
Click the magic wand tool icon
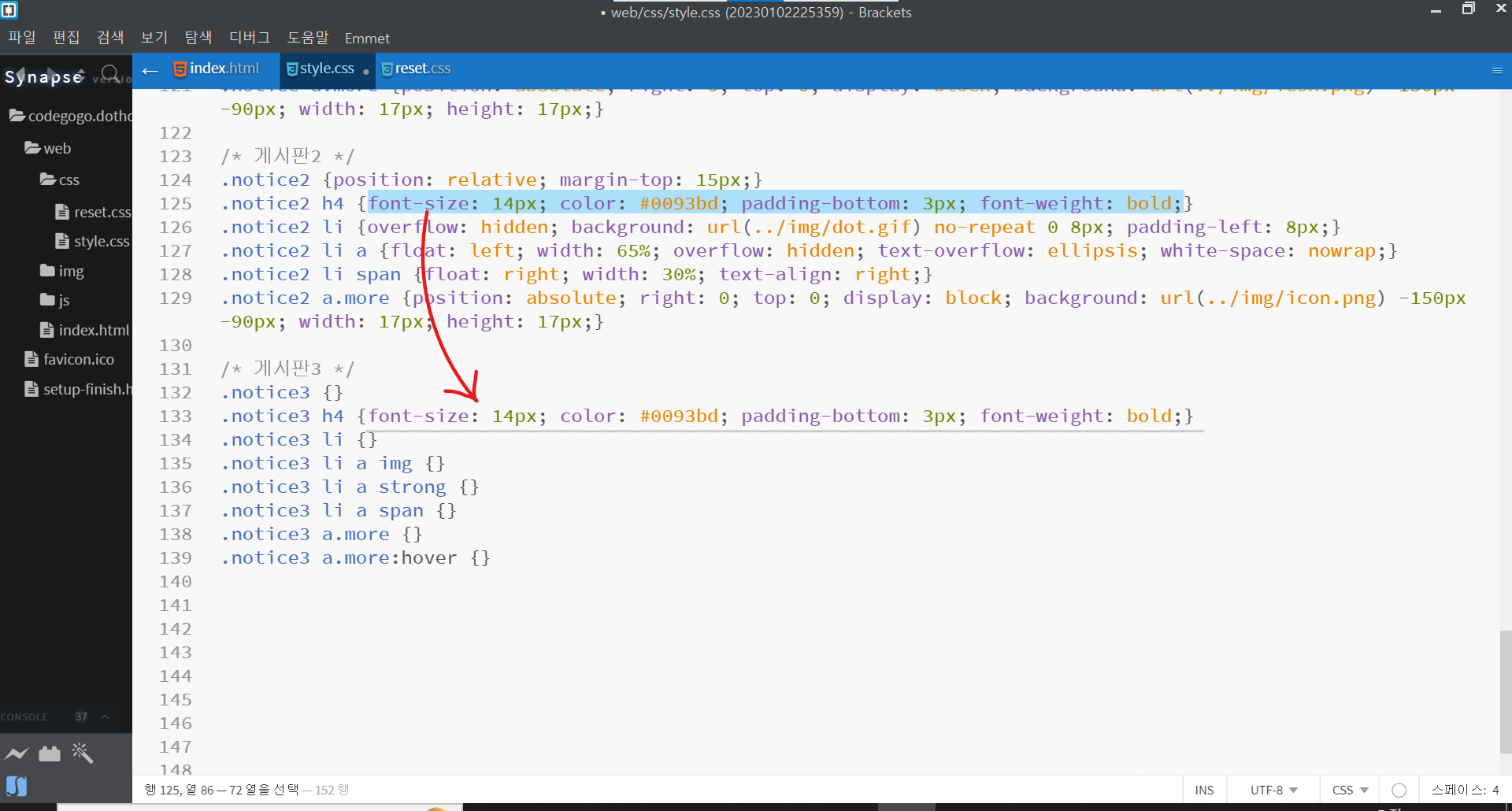click(83, 753)
